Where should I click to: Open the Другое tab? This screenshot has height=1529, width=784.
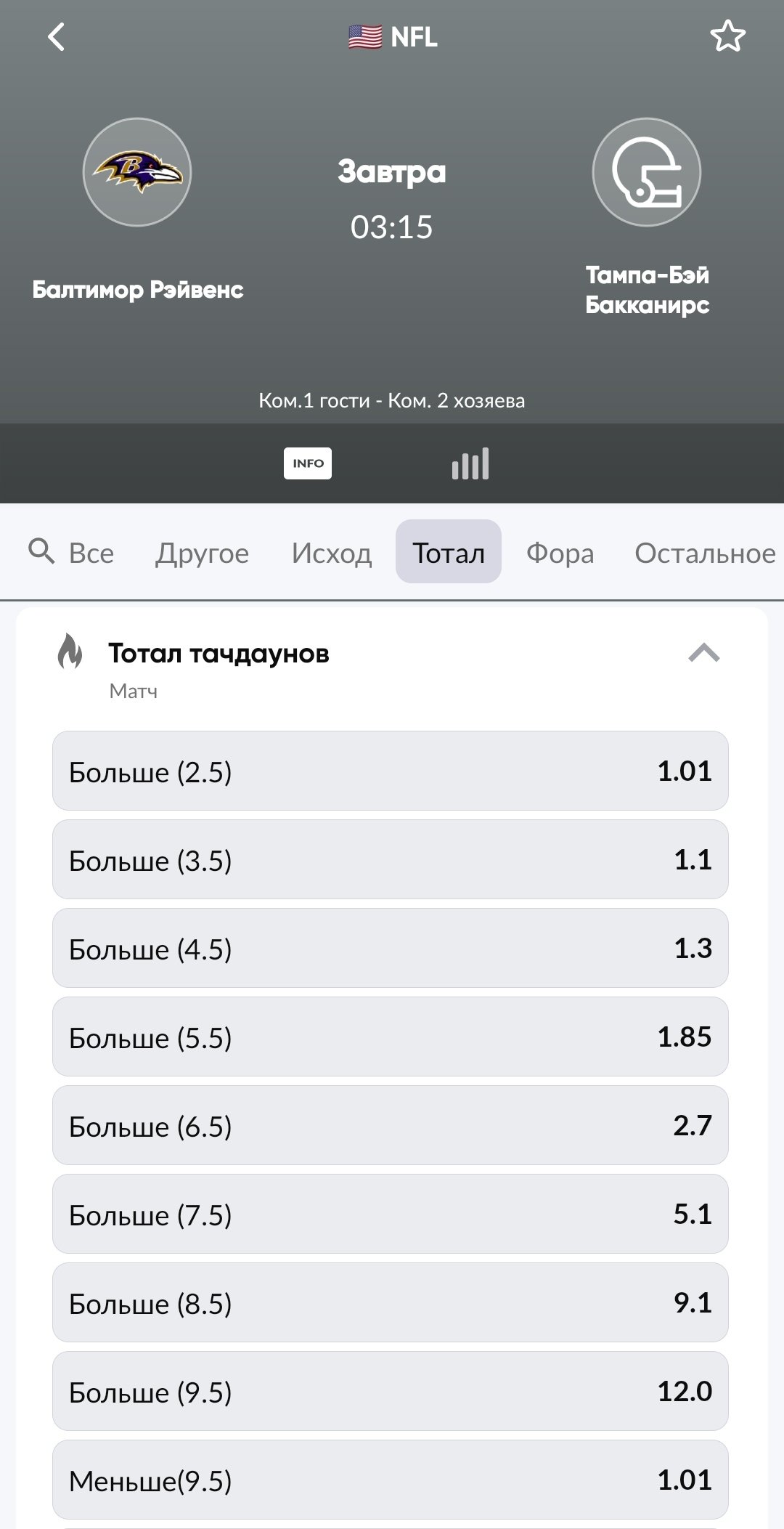[x=202, y=553]
